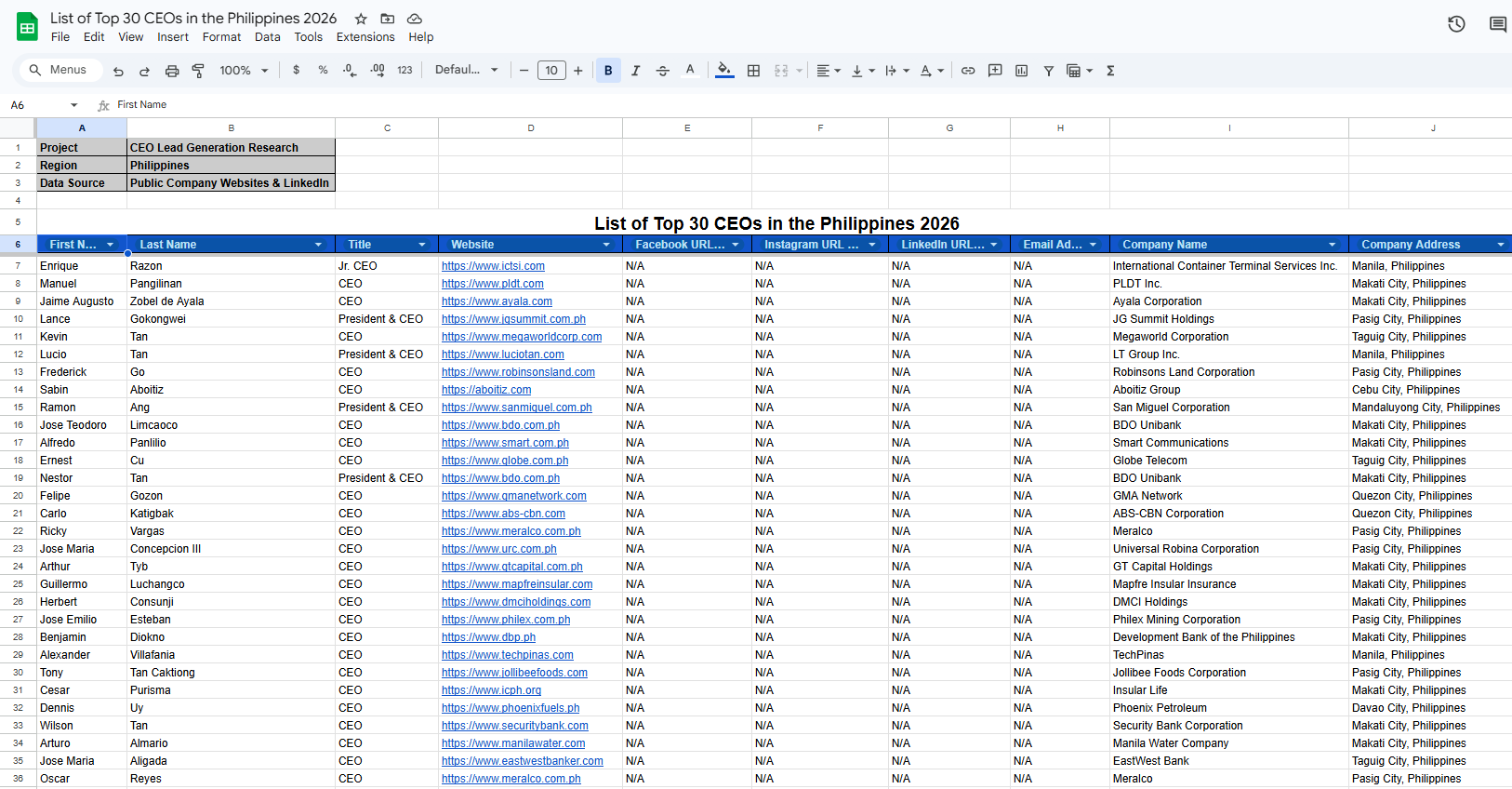This screenshot has width=1512, height=789.
Task: Follow the ayala.com hyperlink
Action: click(x=497, y=301)
